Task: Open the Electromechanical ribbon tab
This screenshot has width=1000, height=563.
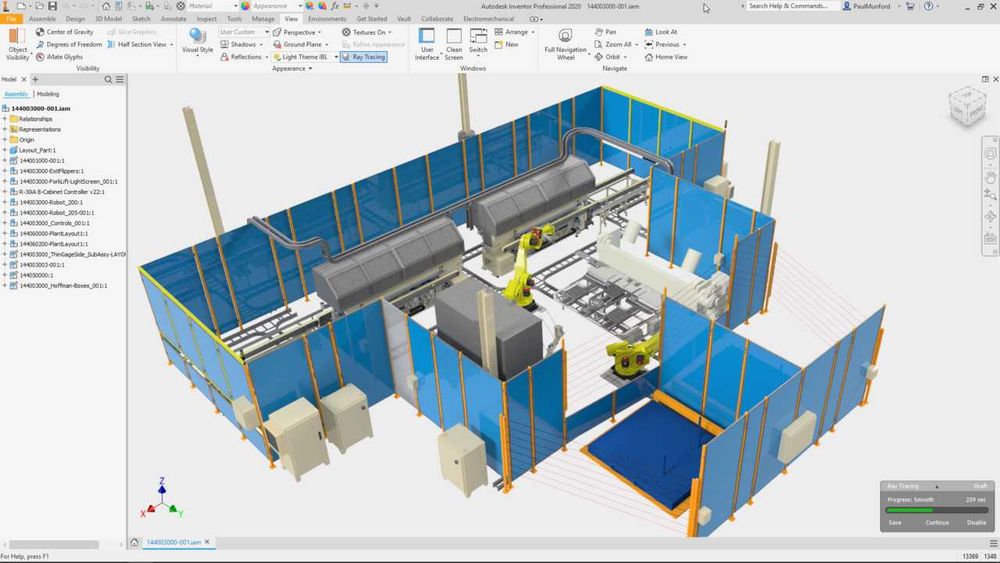Action: [x=489, y=19]
